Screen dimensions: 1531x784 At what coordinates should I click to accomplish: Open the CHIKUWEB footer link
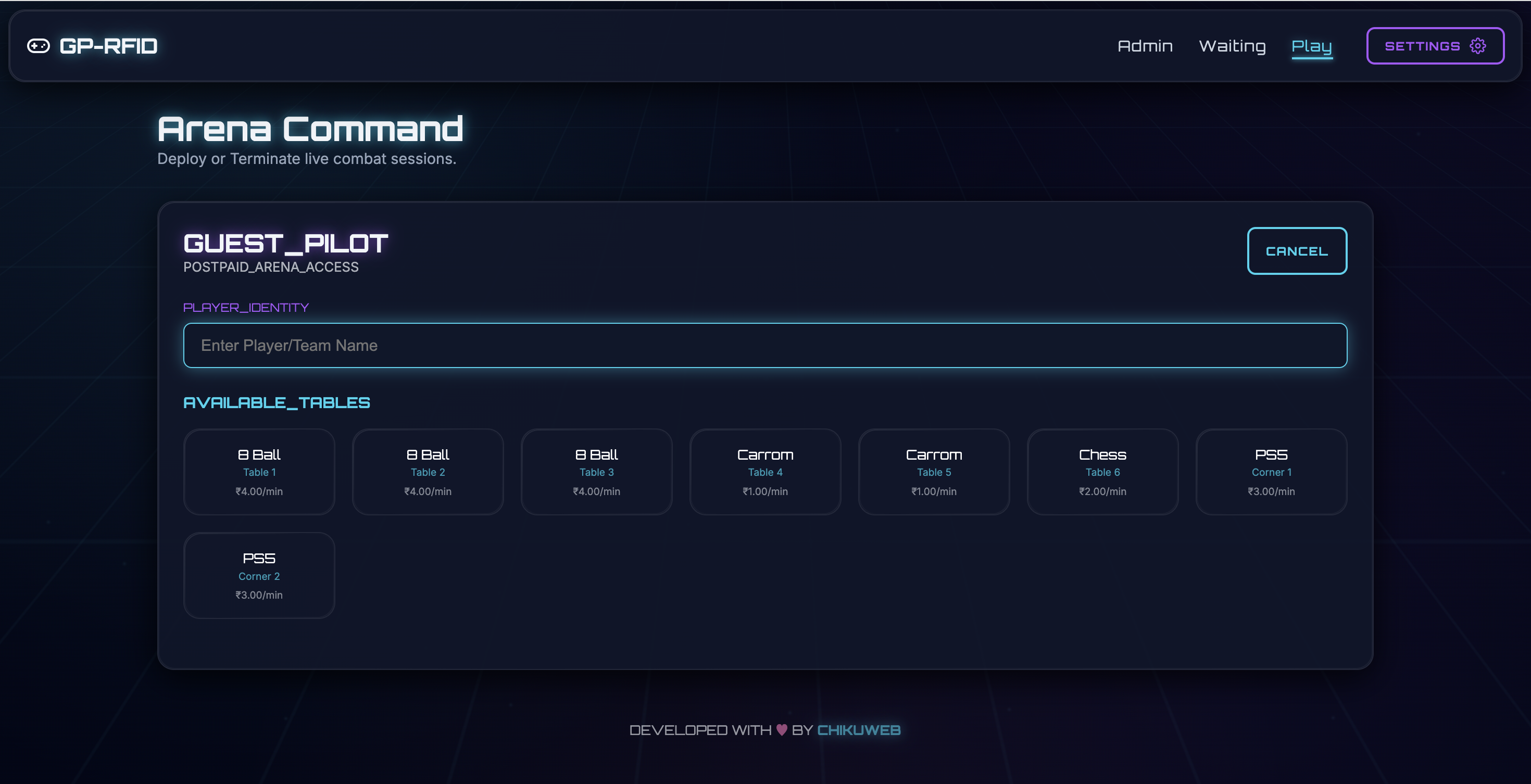pyautogui.click(x=858, y=730)
